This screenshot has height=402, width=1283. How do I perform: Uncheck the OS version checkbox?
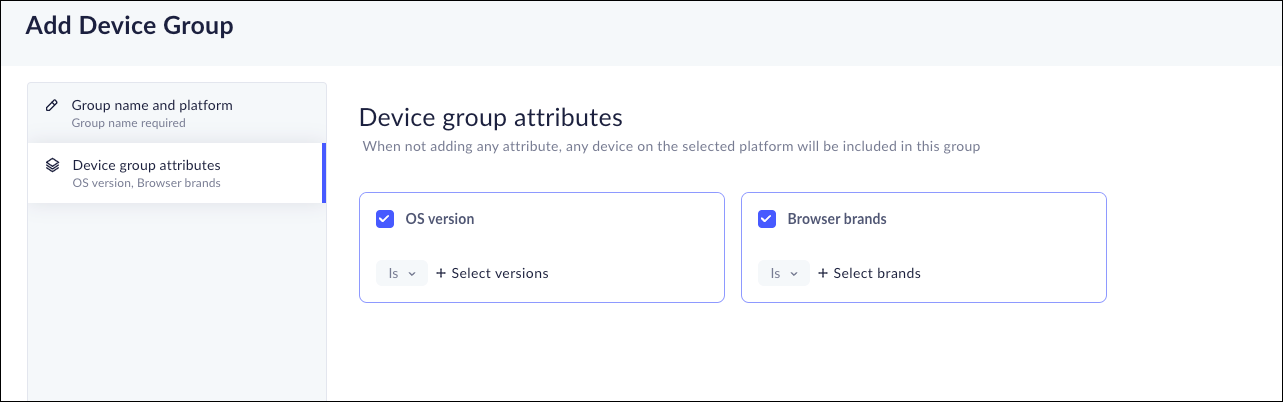385,219
